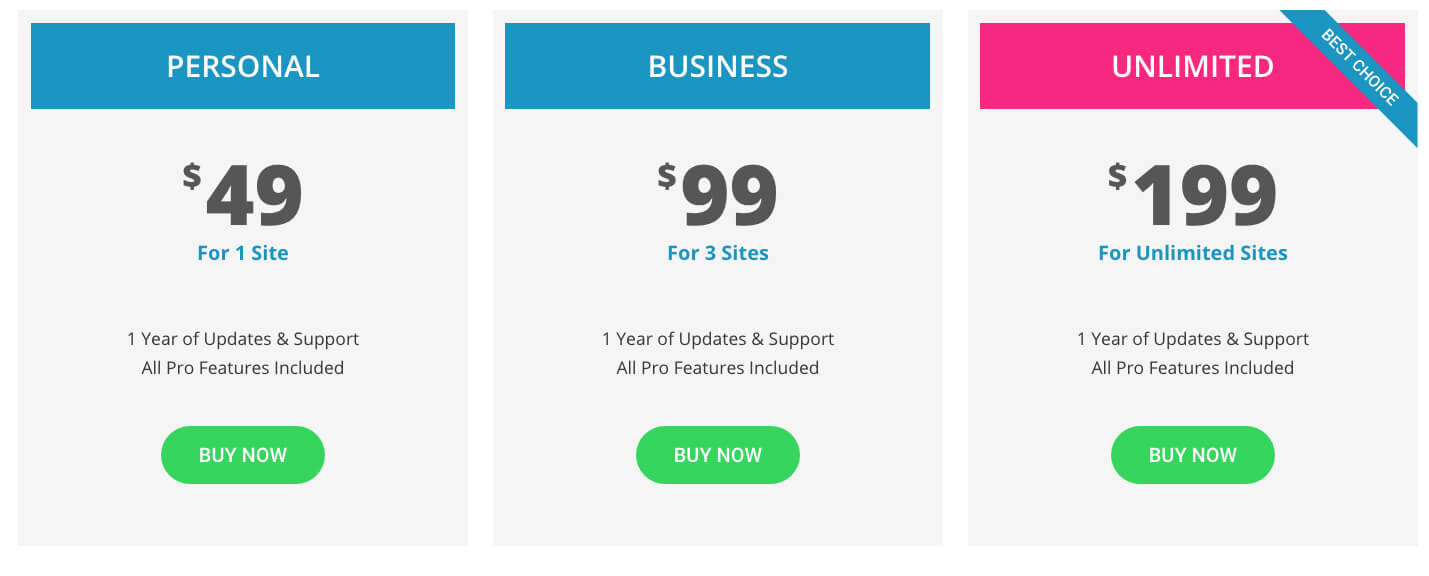
Task: Click '1 Year of Updates & Support' in Business
Action: click(717, 339)
